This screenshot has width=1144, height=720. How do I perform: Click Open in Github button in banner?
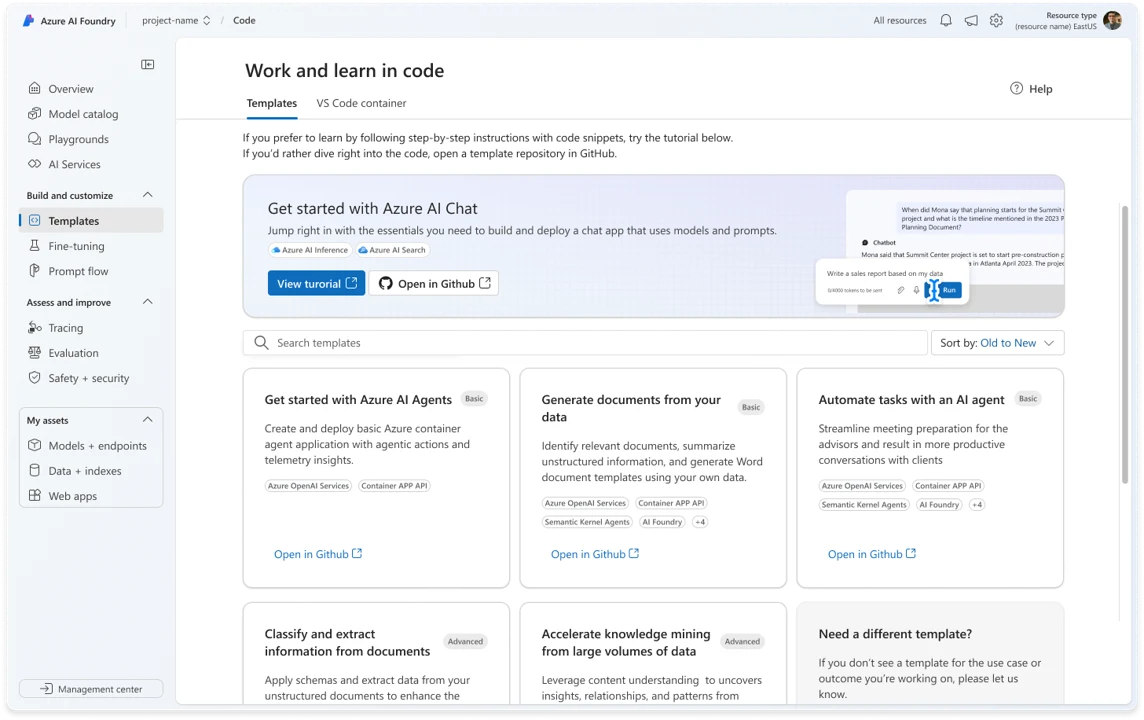pyautogui.click(x=433, y=283)
